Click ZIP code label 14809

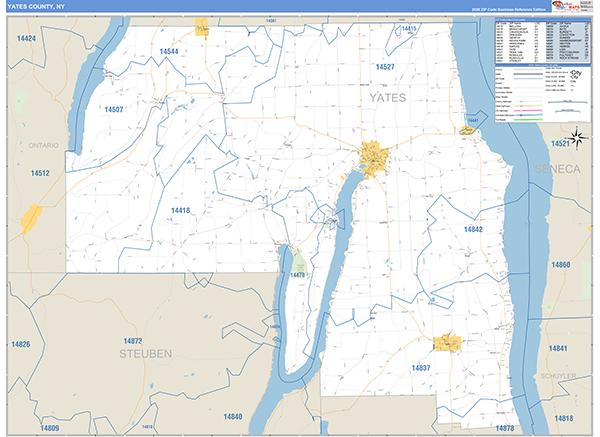click(50, 428)
